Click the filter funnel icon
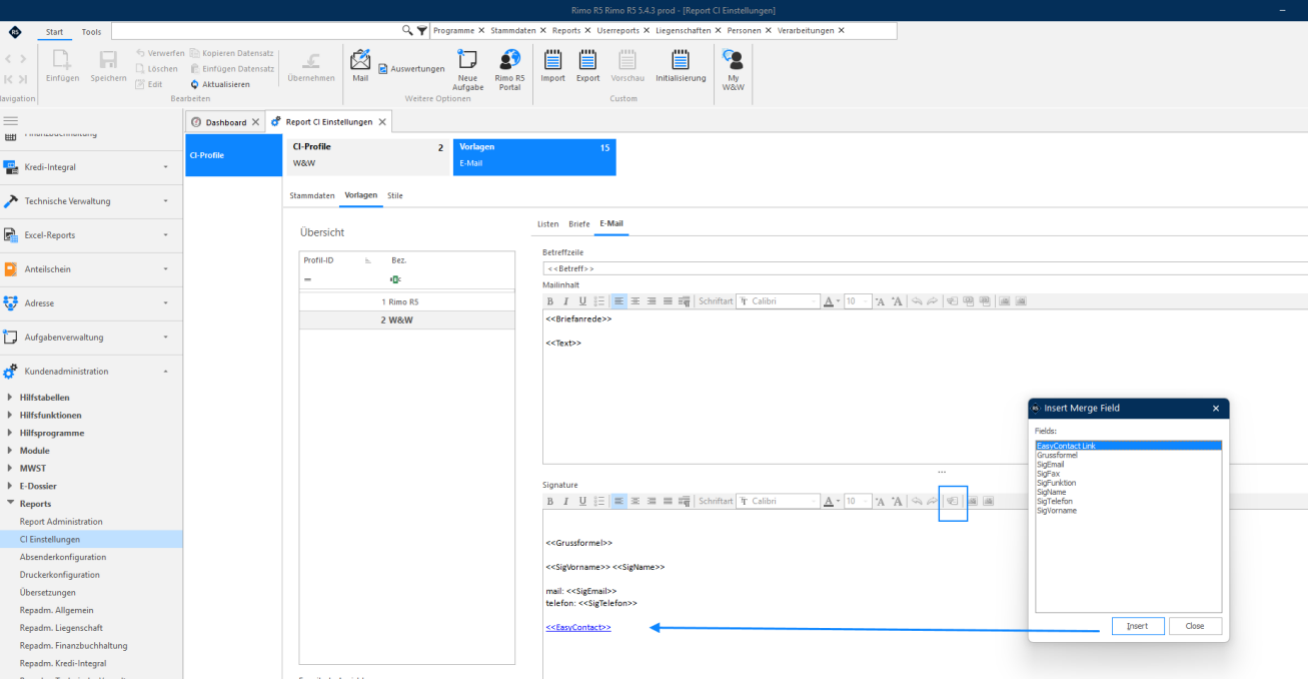The height and width of the screenshot is (679, 1308). (x=421, y=31)
